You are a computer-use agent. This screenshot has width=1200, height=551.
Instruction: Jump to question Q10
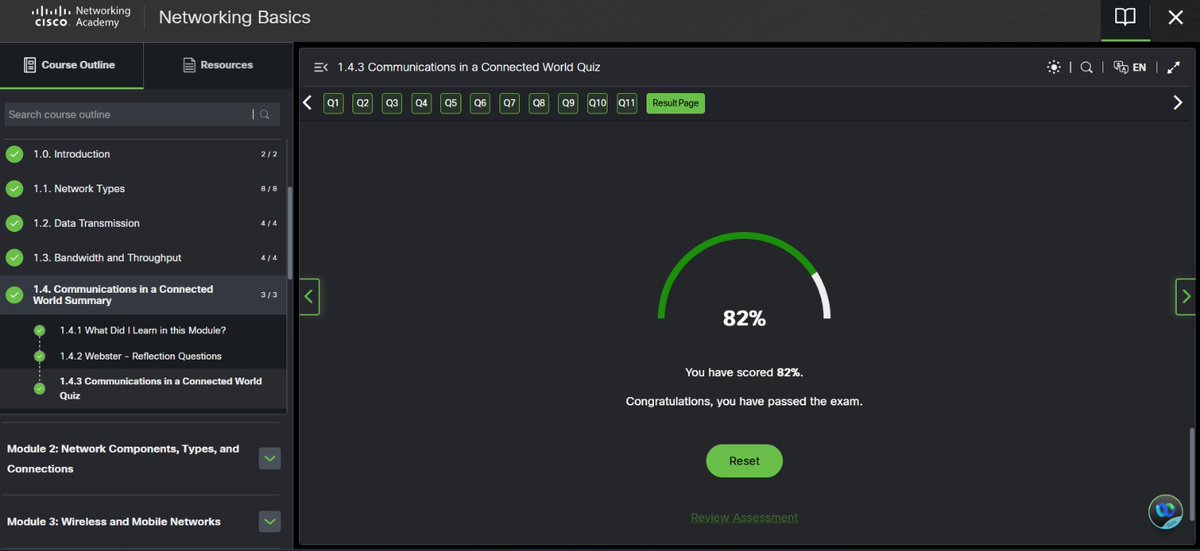597,103
